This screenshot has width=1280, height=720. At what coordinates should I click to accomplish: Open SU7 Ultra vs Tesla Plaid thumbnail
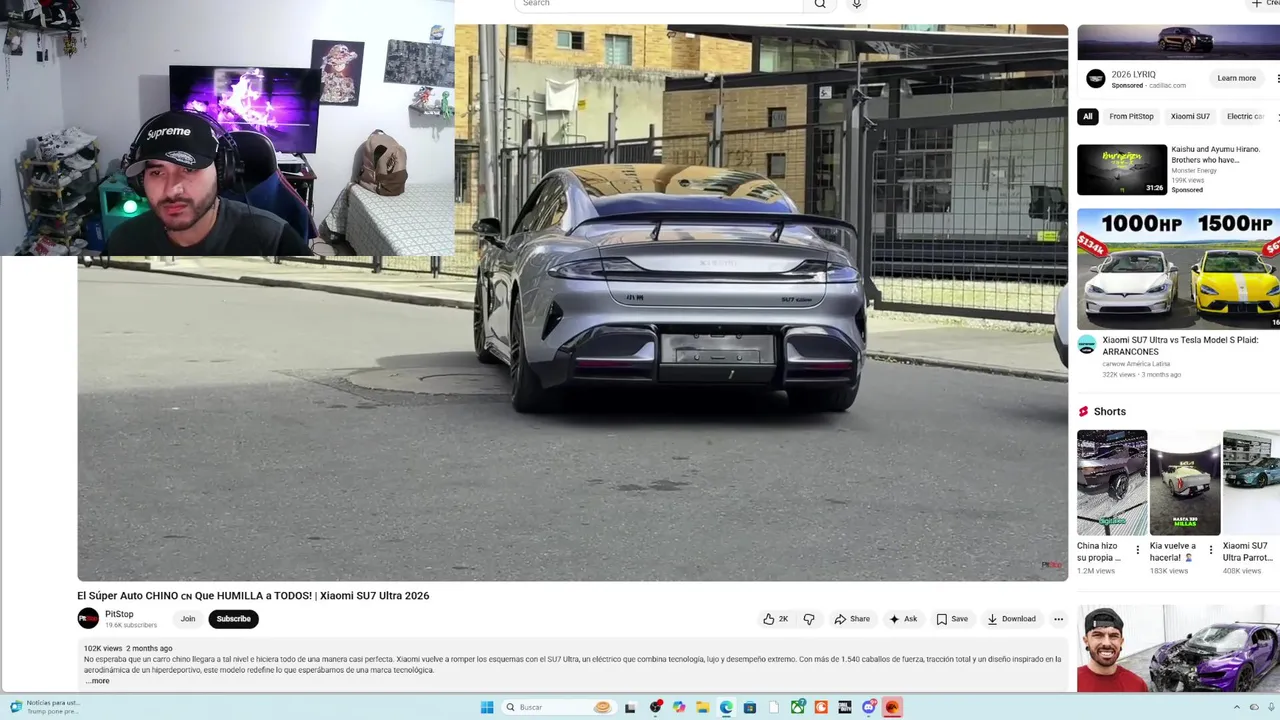1178,268
